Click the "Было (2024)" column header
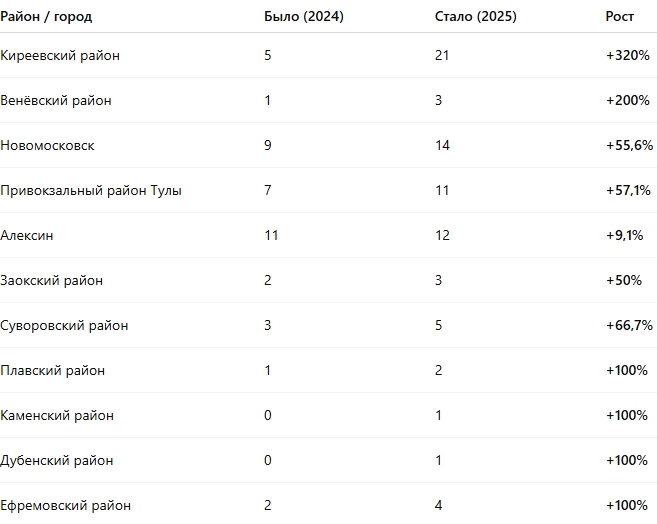Screen dimensions: 657x524 coord(304,17)
